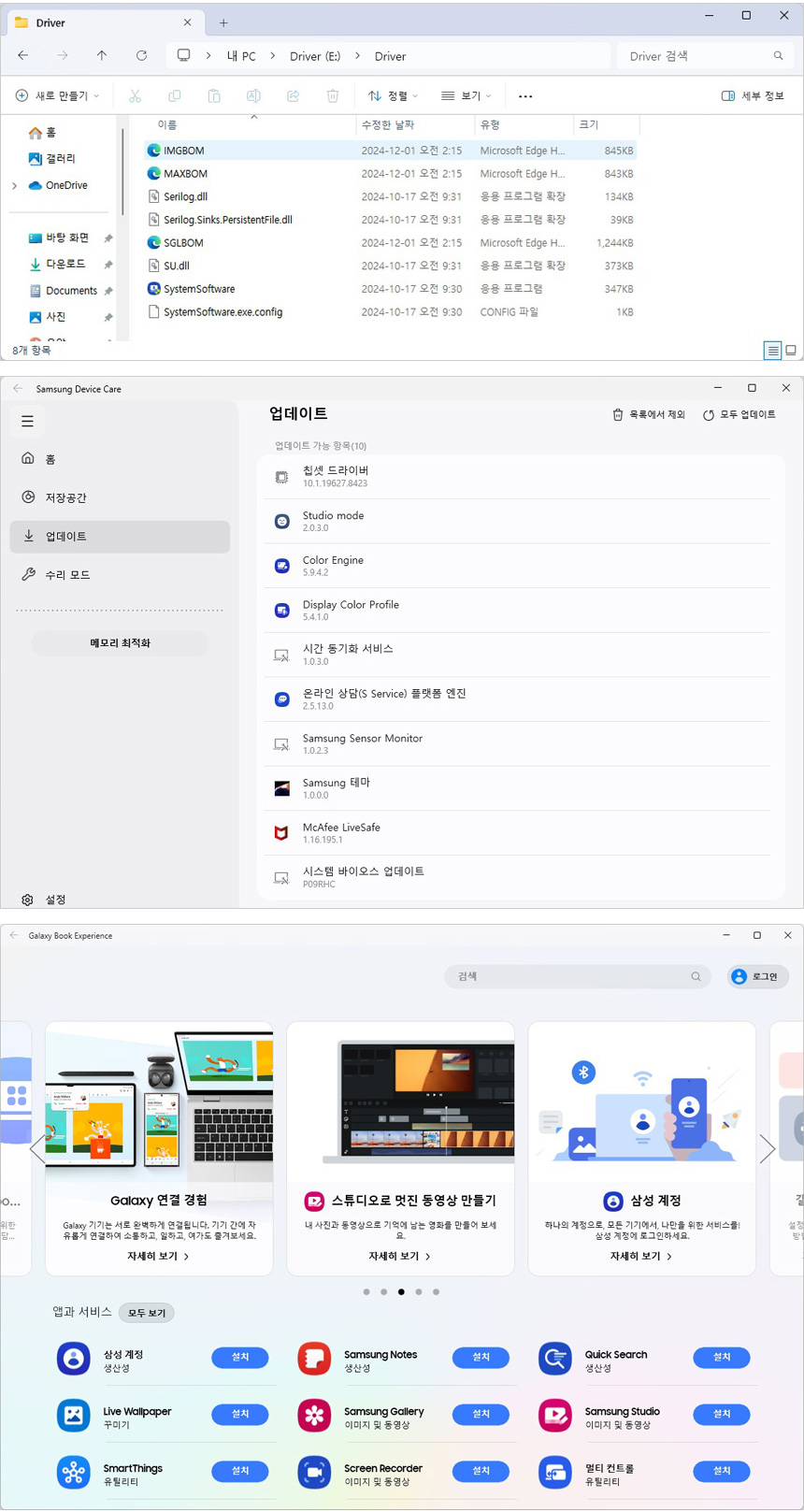Click the 메모리 최적화 button

[x=120, y=643]
